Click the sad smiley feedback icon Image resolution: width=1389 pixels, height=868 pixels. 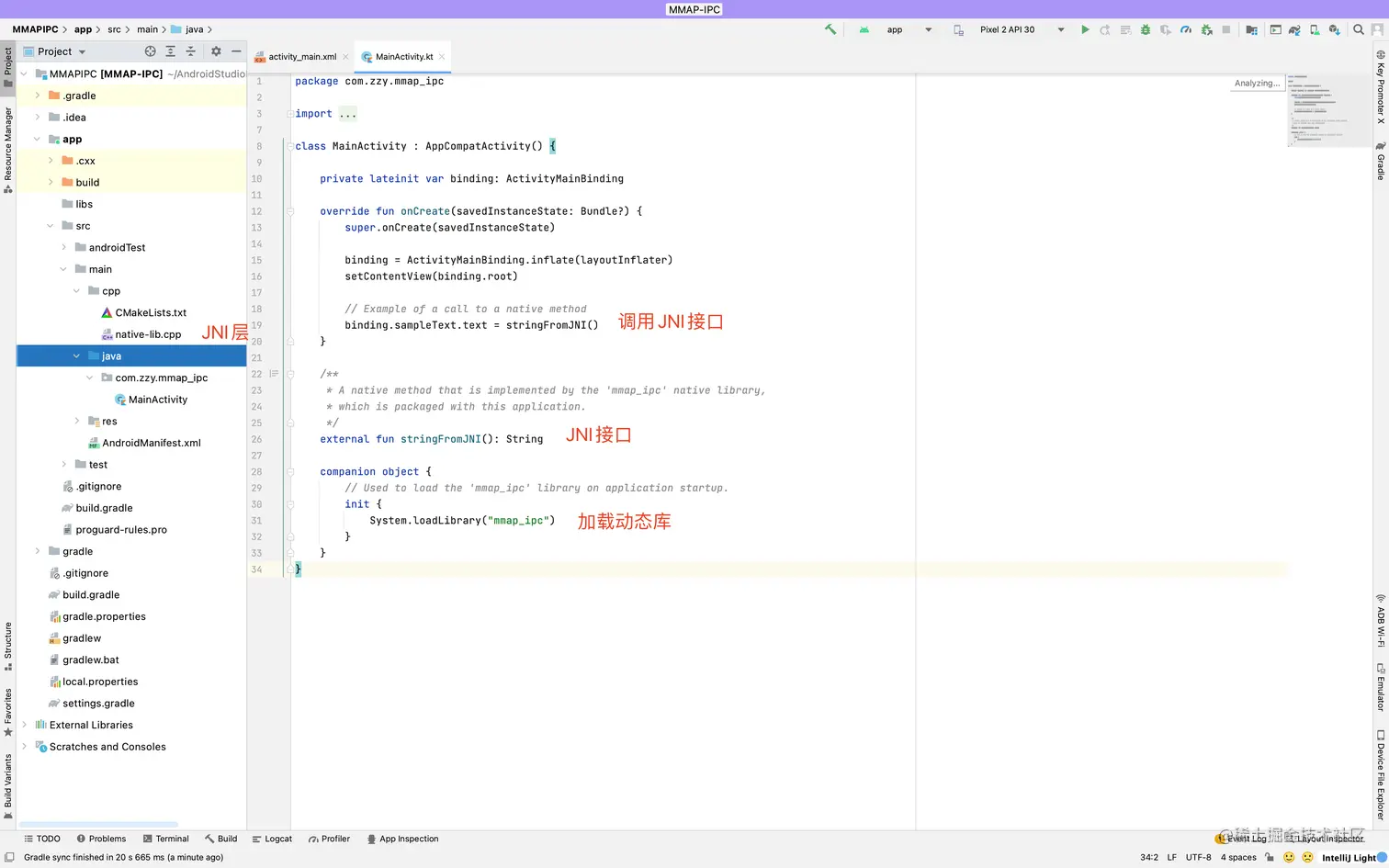(x=1308, y=857)
